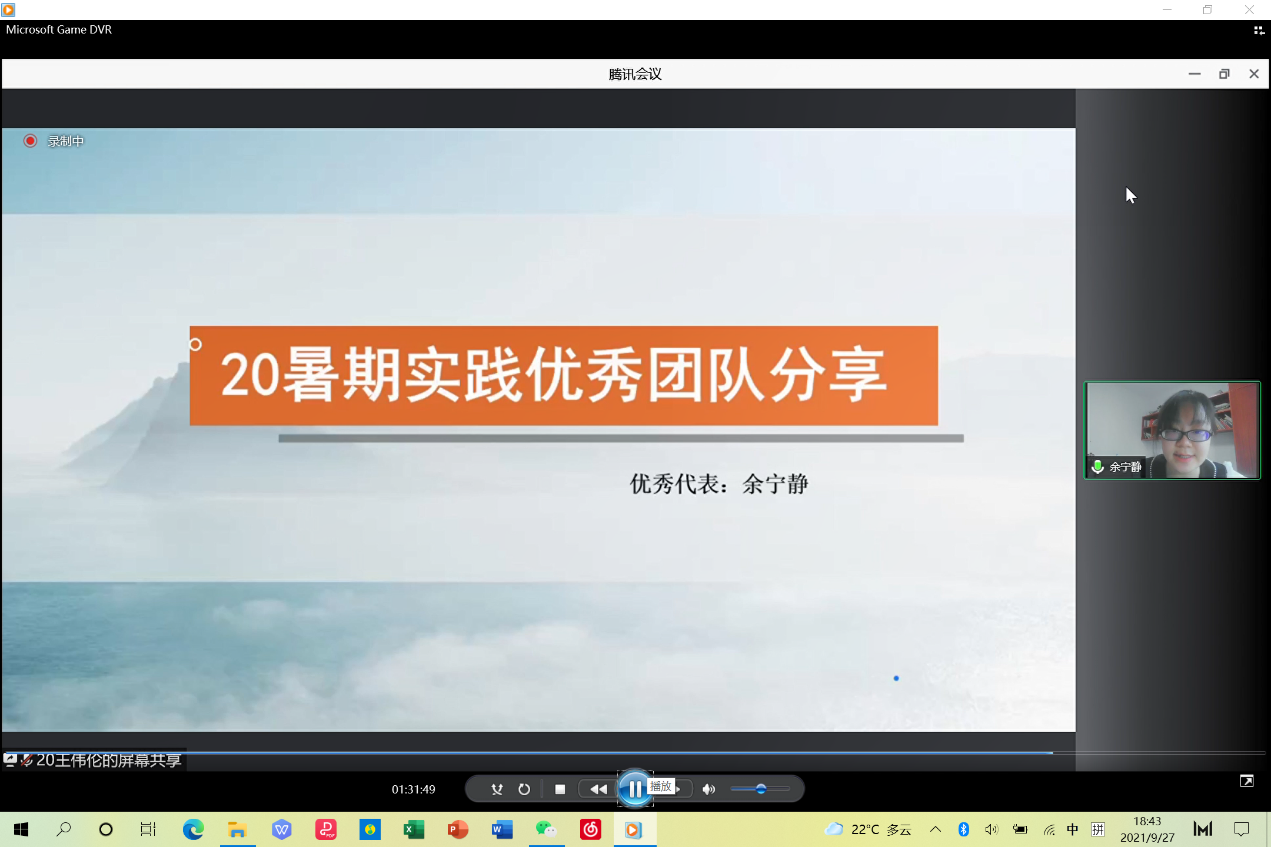1271x847 pixels.
Task: Click the clock showing 18:43
Action: coord(1147,829)
